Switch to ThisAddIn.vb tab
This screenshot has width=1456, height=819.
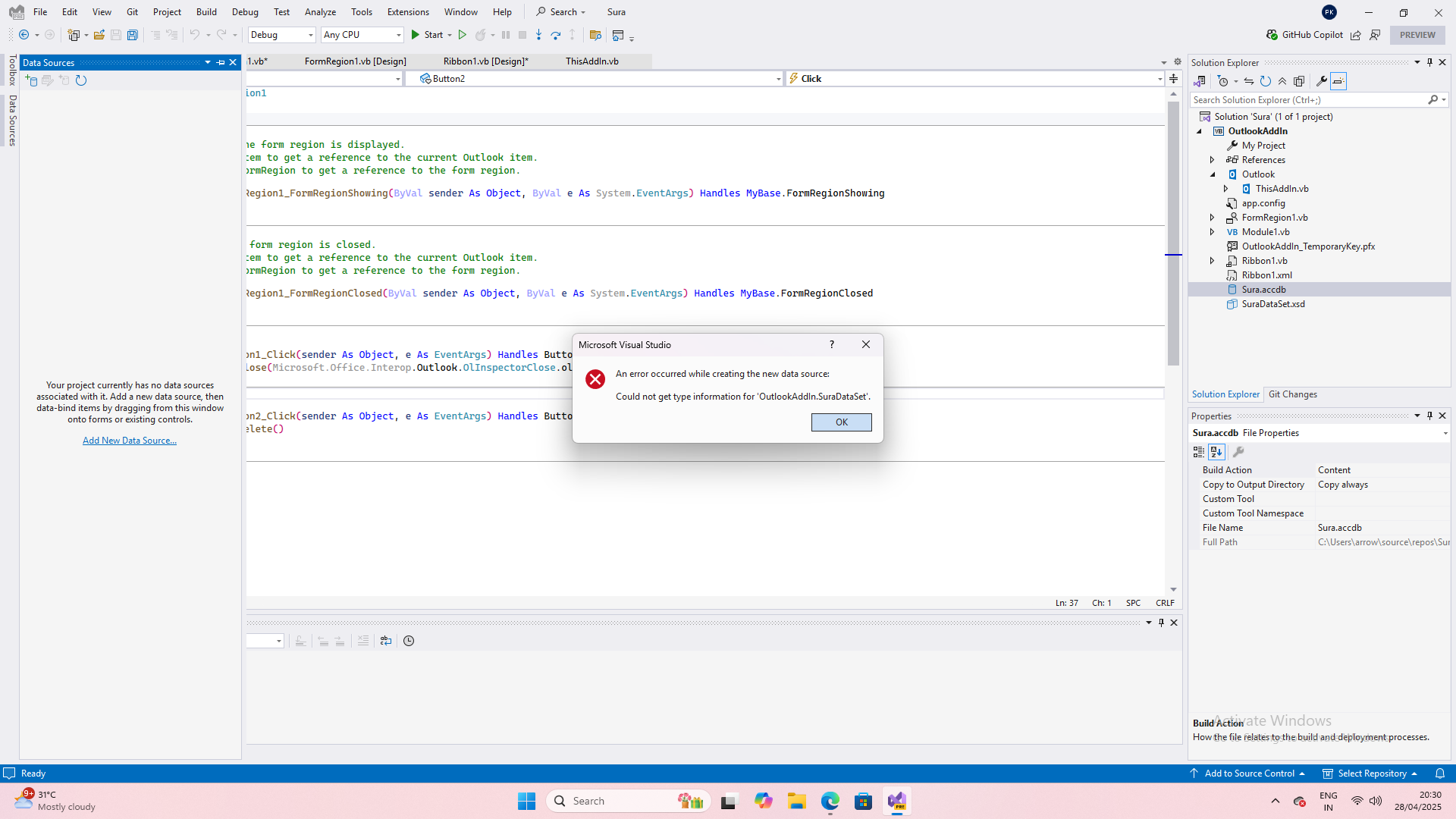592,61
